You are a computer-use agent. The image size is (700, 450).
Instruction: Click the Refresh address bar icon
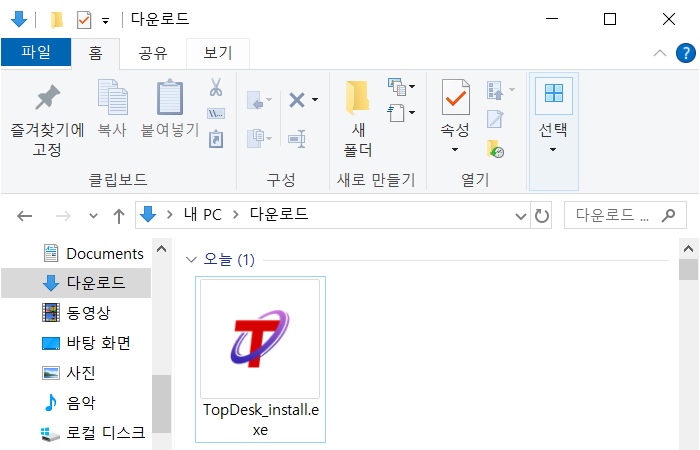tap(542, 216)
